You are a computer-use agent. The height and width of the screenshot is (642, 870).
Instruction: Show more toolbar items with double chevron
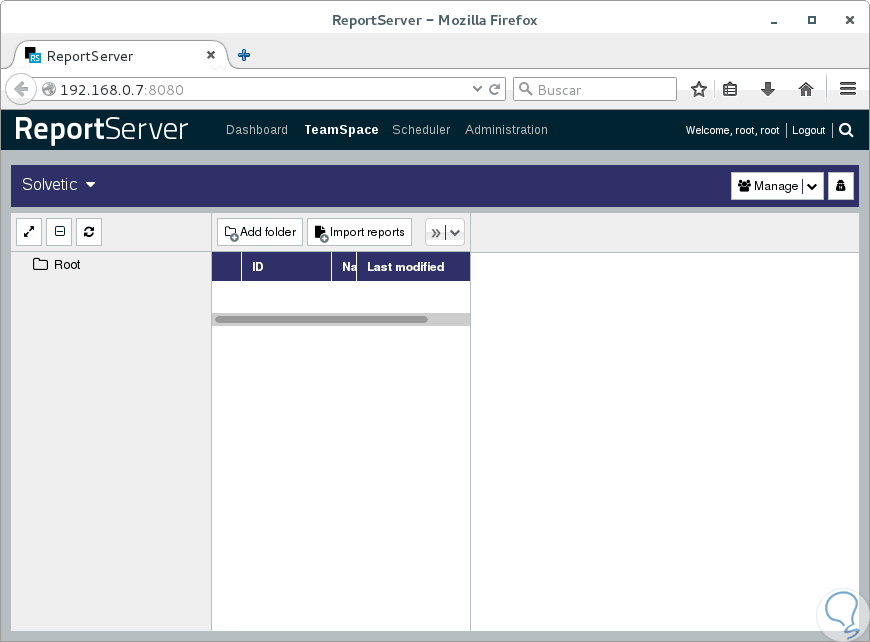436,232
